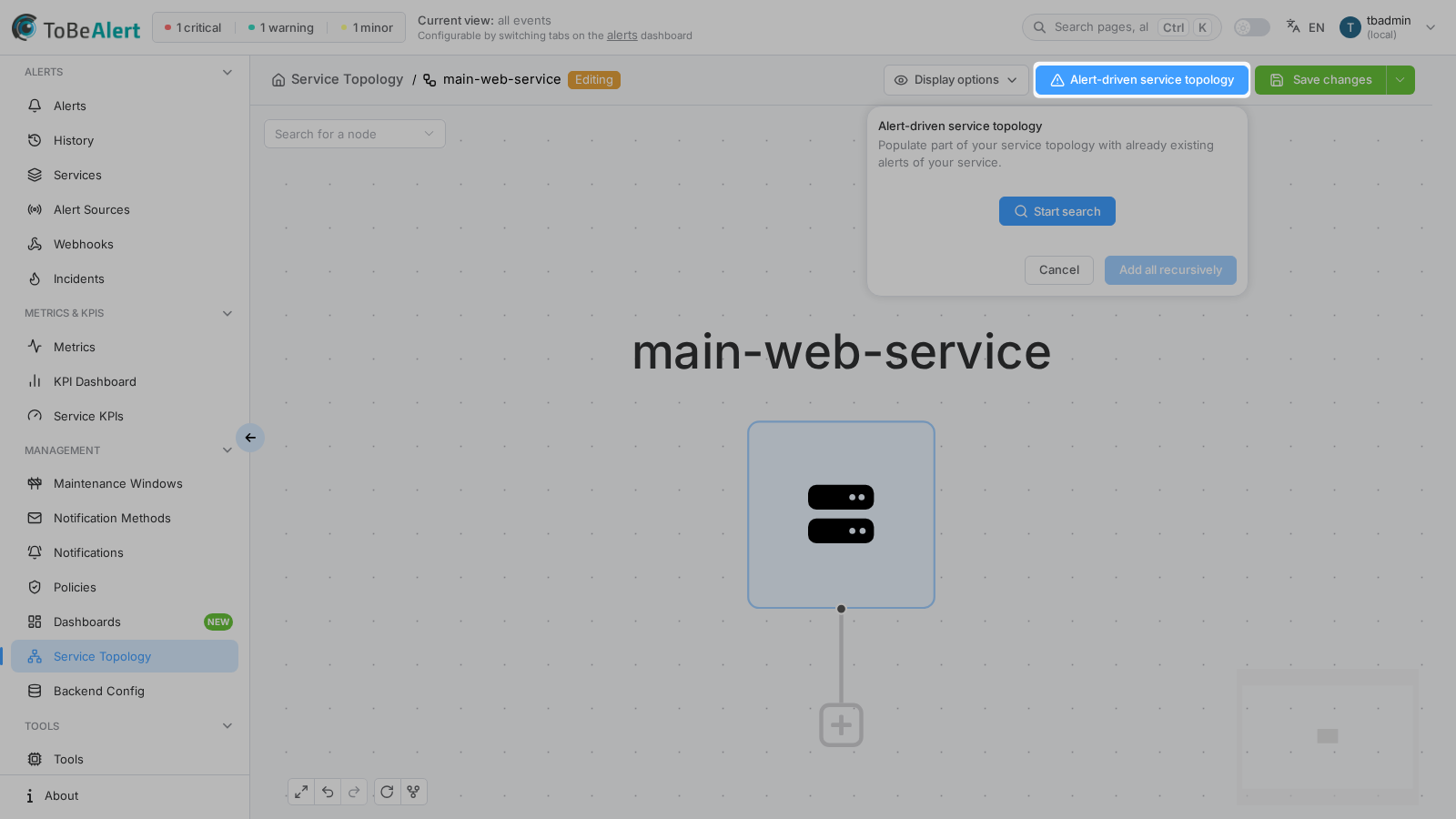The image size is (1456, 819).
Task: Click the user avatar T
Action: pyautogui.click(x=1350, y=27)
